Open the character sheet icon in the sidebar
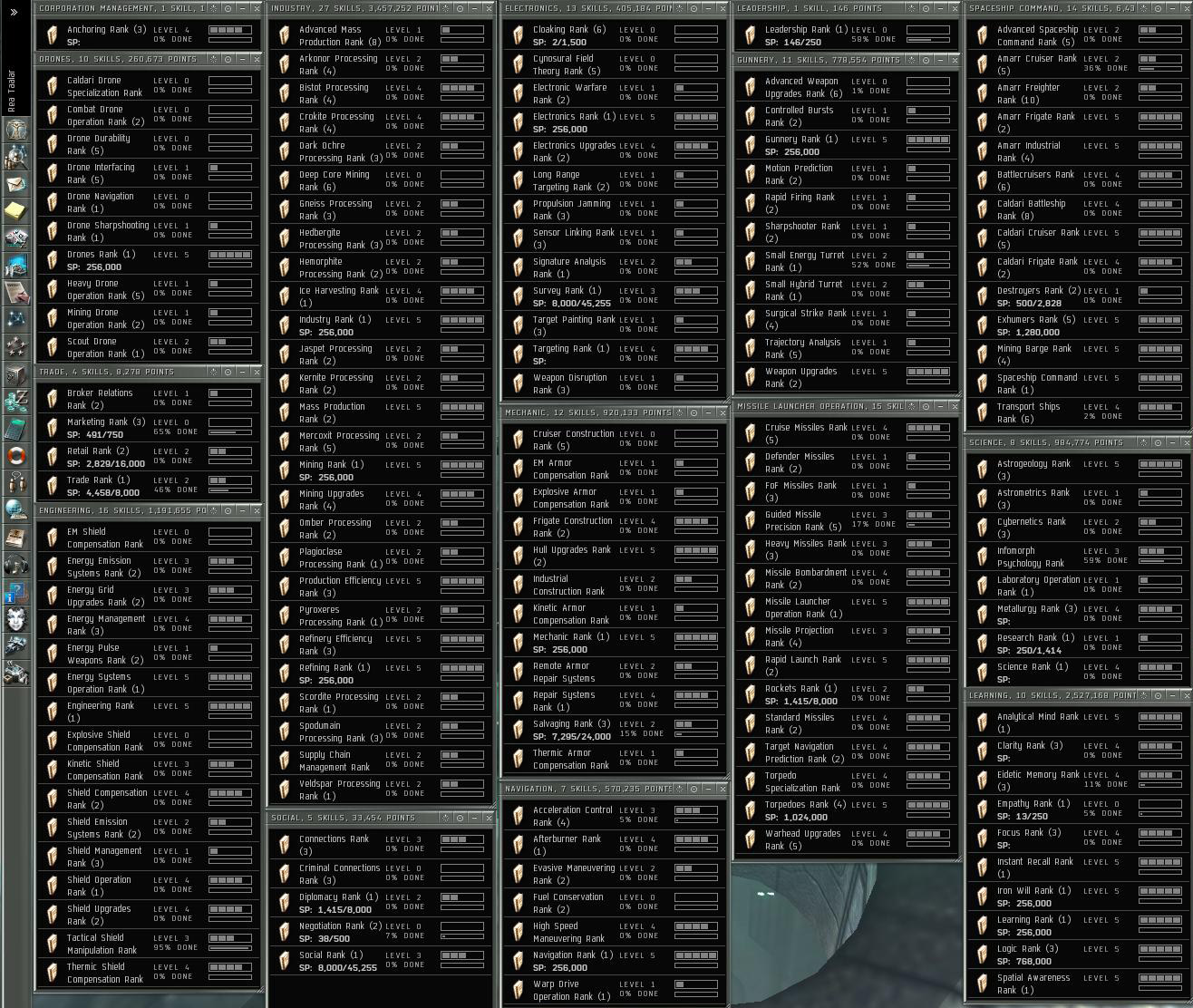 (x=16, y=129)
